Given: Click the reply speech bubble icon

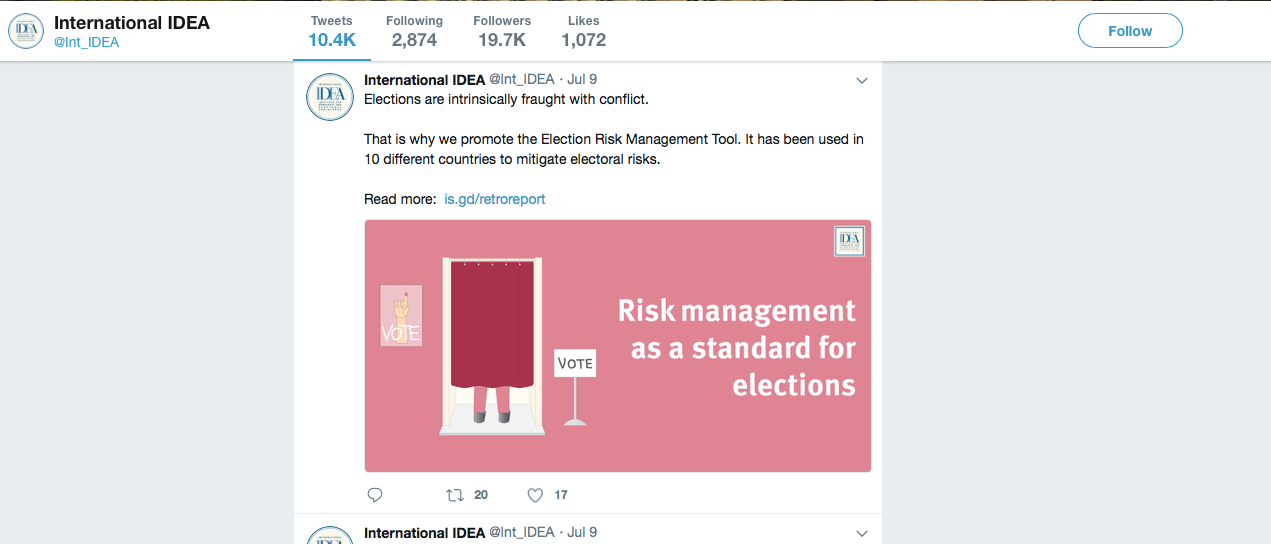Looking at the screenshot, I should point(375,495).
